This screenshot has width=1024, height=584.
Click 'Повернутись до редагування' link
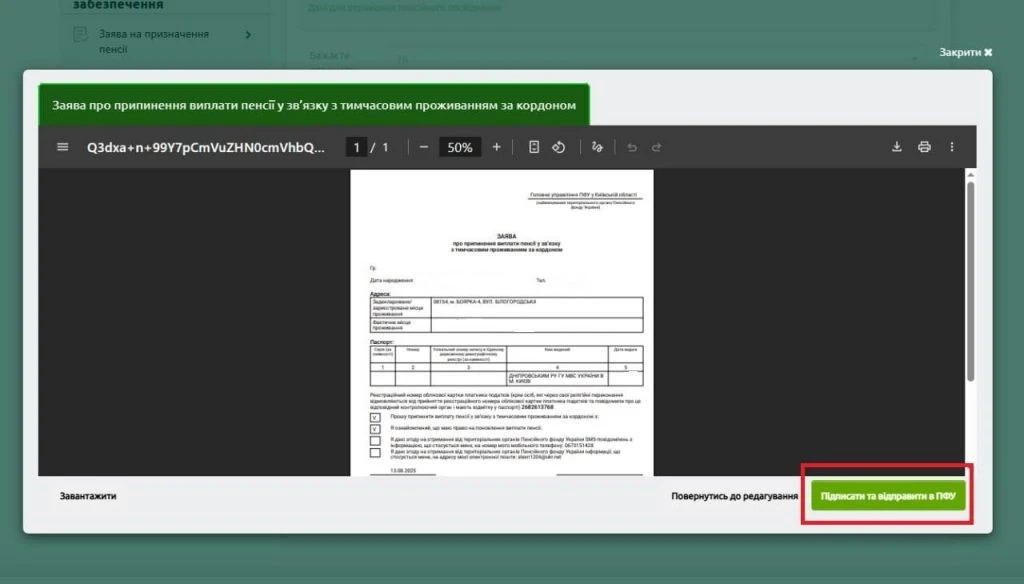(734, 496)
